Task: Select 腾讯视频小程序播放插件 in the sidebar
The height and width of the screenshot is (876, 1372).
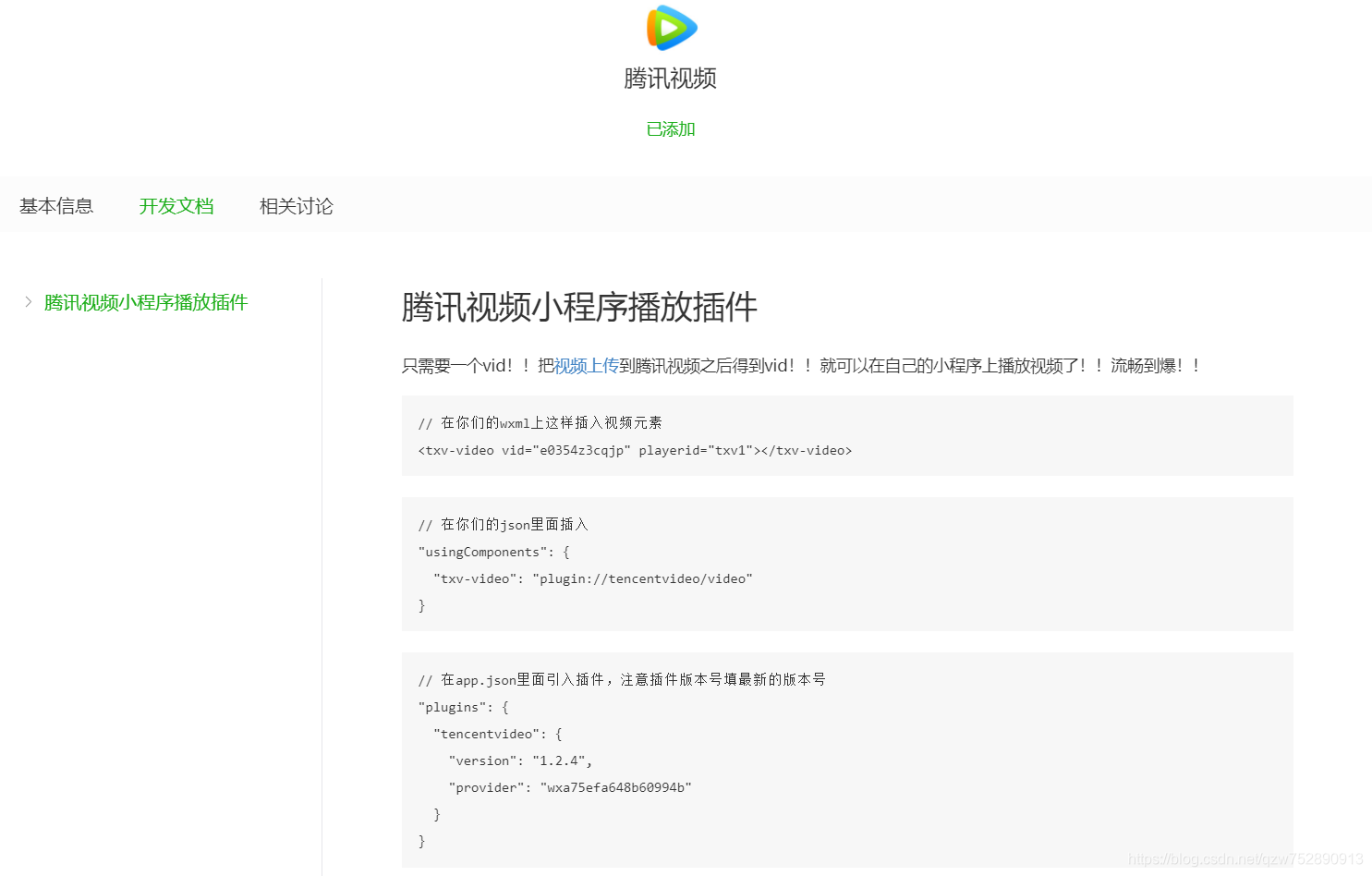Action: [146, 302]
